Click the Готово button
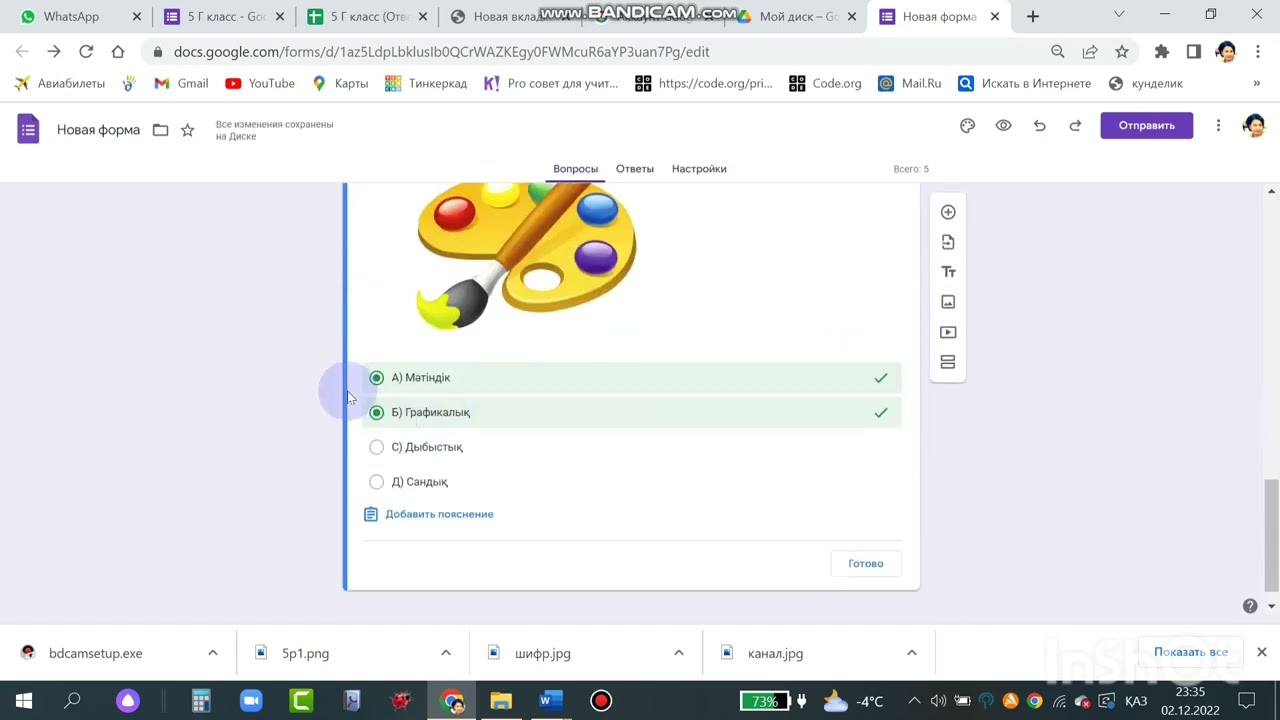The height and width of the screenshot is (720, 1280). coord(866,563)
